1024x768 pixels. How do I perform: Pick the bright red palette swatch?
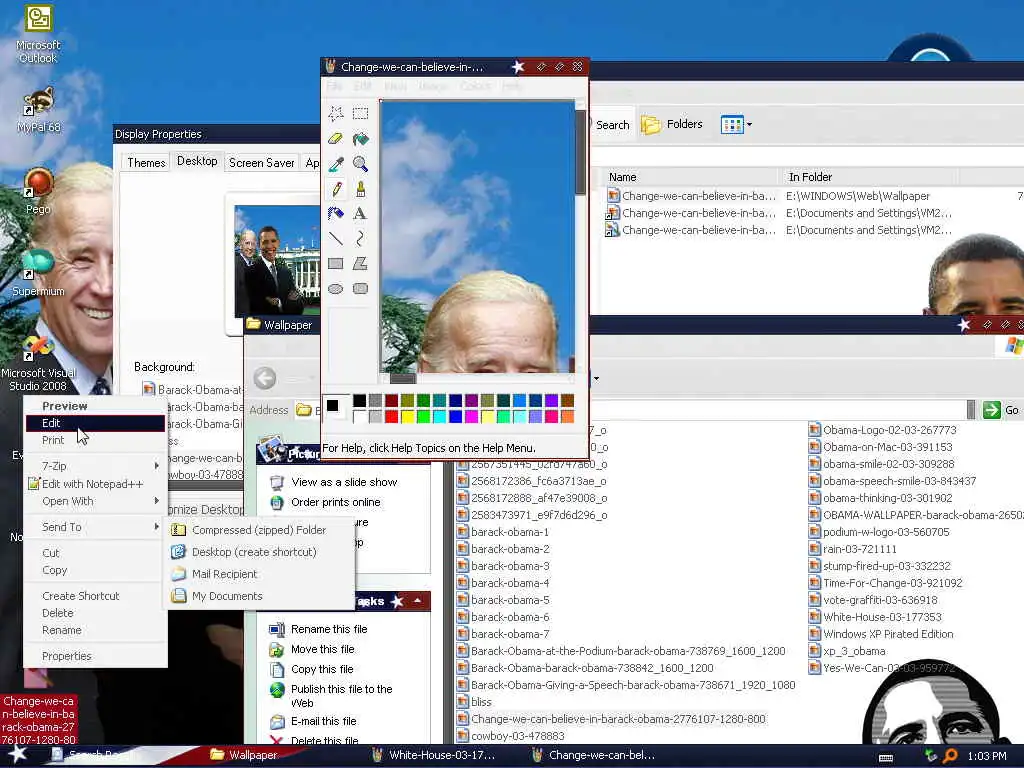pyautogui.click(x=391, y=417)
